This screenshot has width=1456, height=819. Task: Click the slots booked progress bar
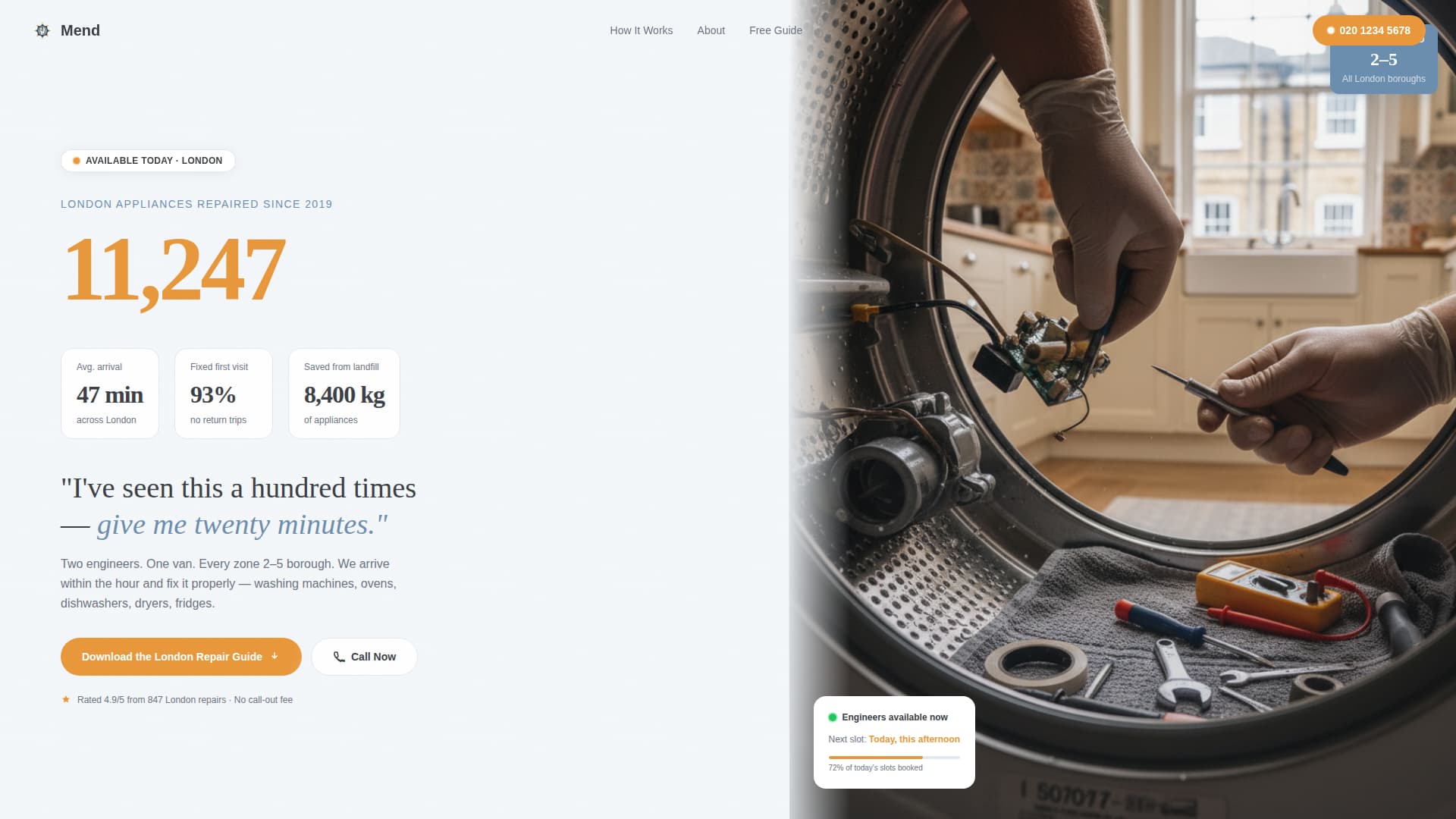click(x=894, y=758)
